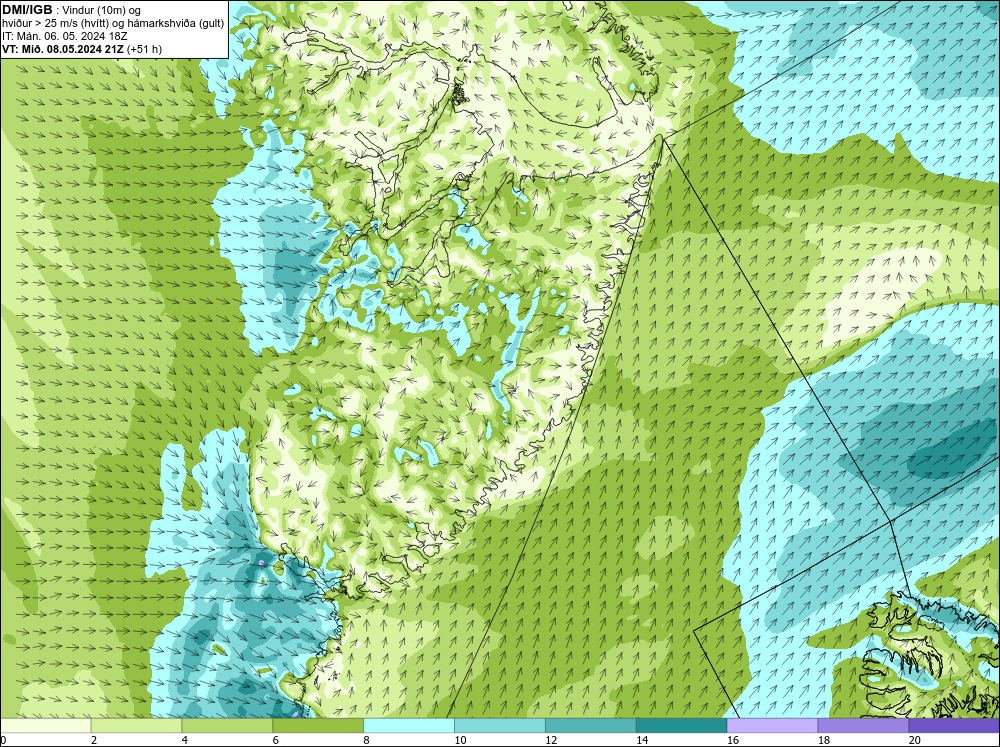Click the 4–6 m/s green legend swatch

click(x=227, y=725)
